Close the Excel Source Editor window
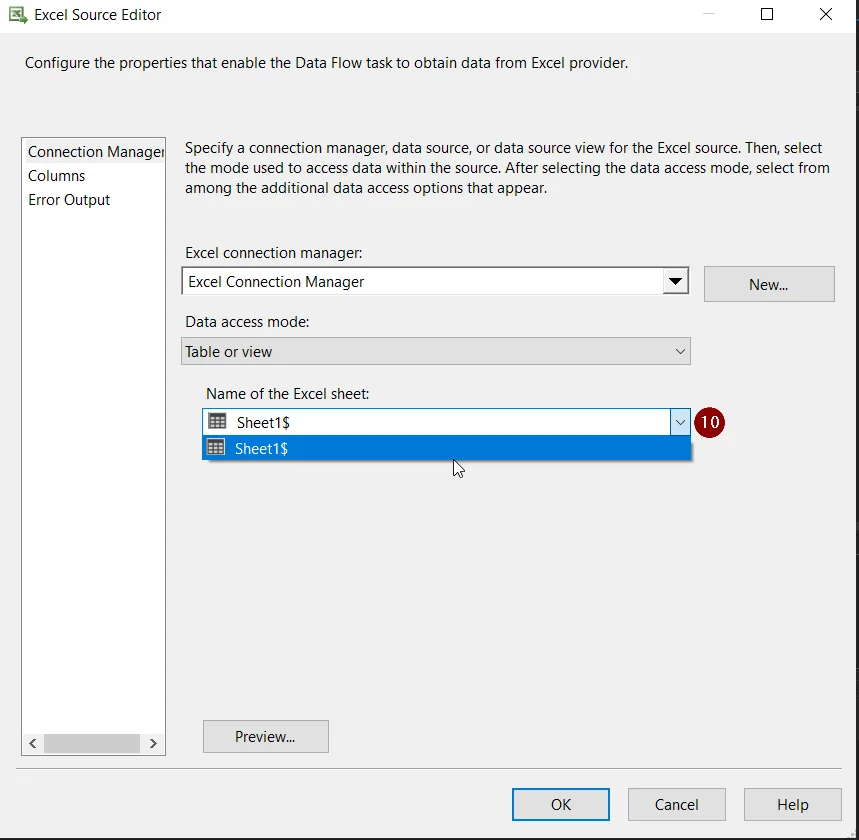This screenshot has width=859, height=840. pyautogui.click(x=826, y=14)
